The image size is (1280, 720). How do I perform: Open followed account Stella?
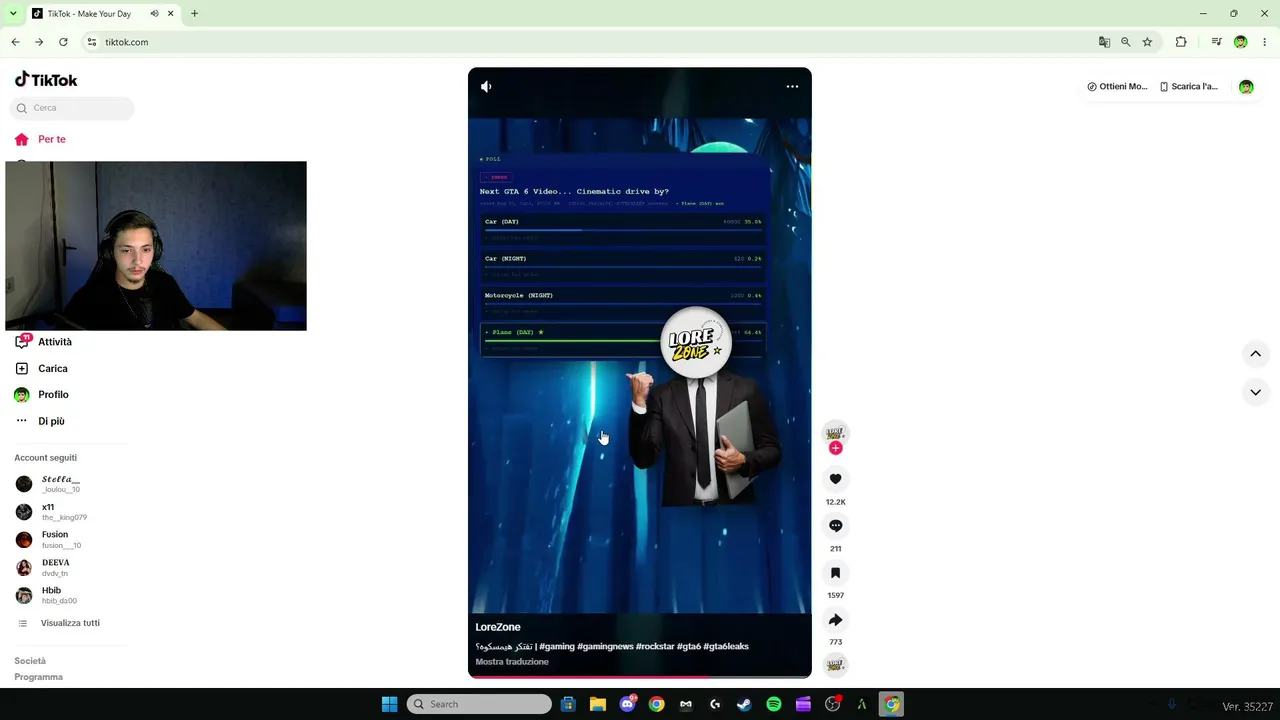pyautogui.click(x=48, y=484)
